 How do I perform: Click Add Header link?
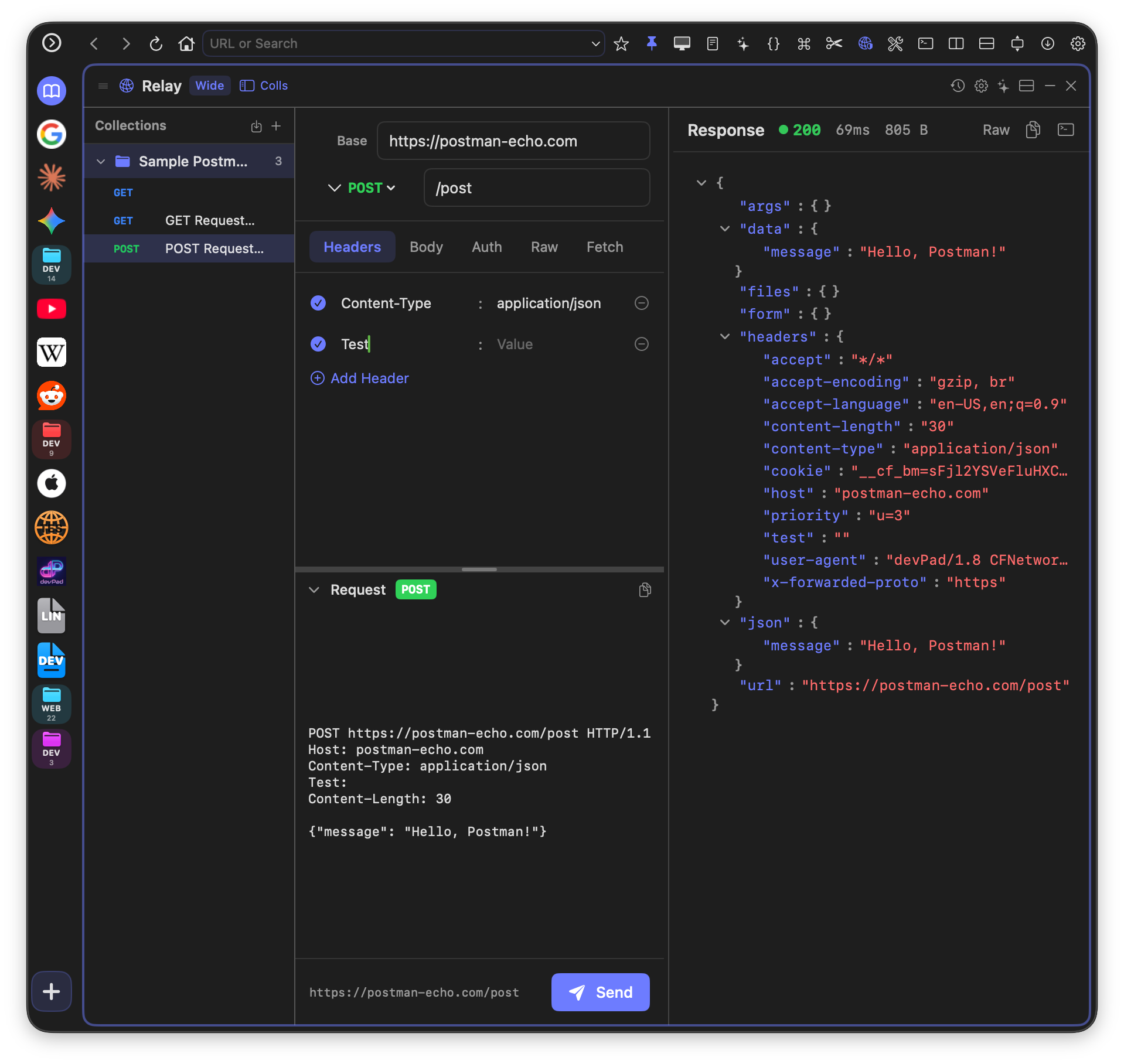pos(359,378)
